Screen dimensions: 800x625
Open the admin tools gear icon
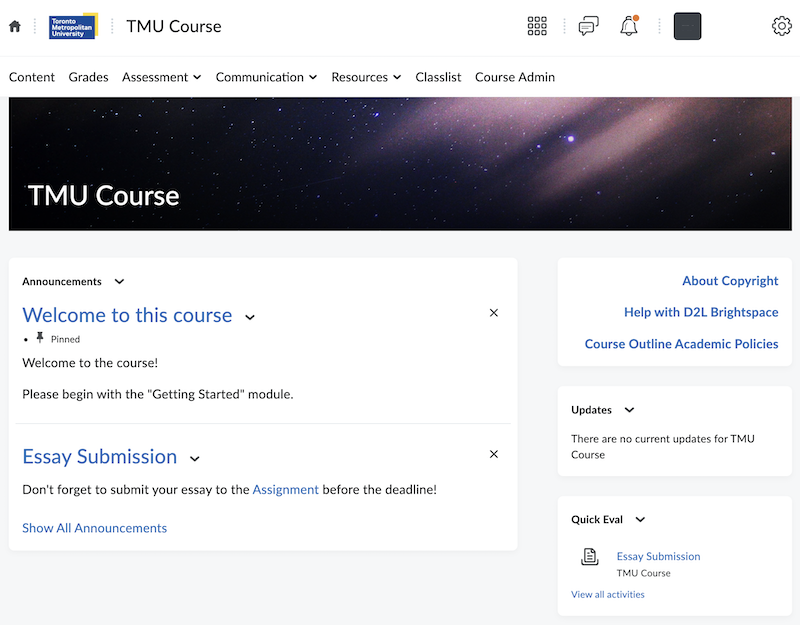pyautogui.click(x=781, y=27)
